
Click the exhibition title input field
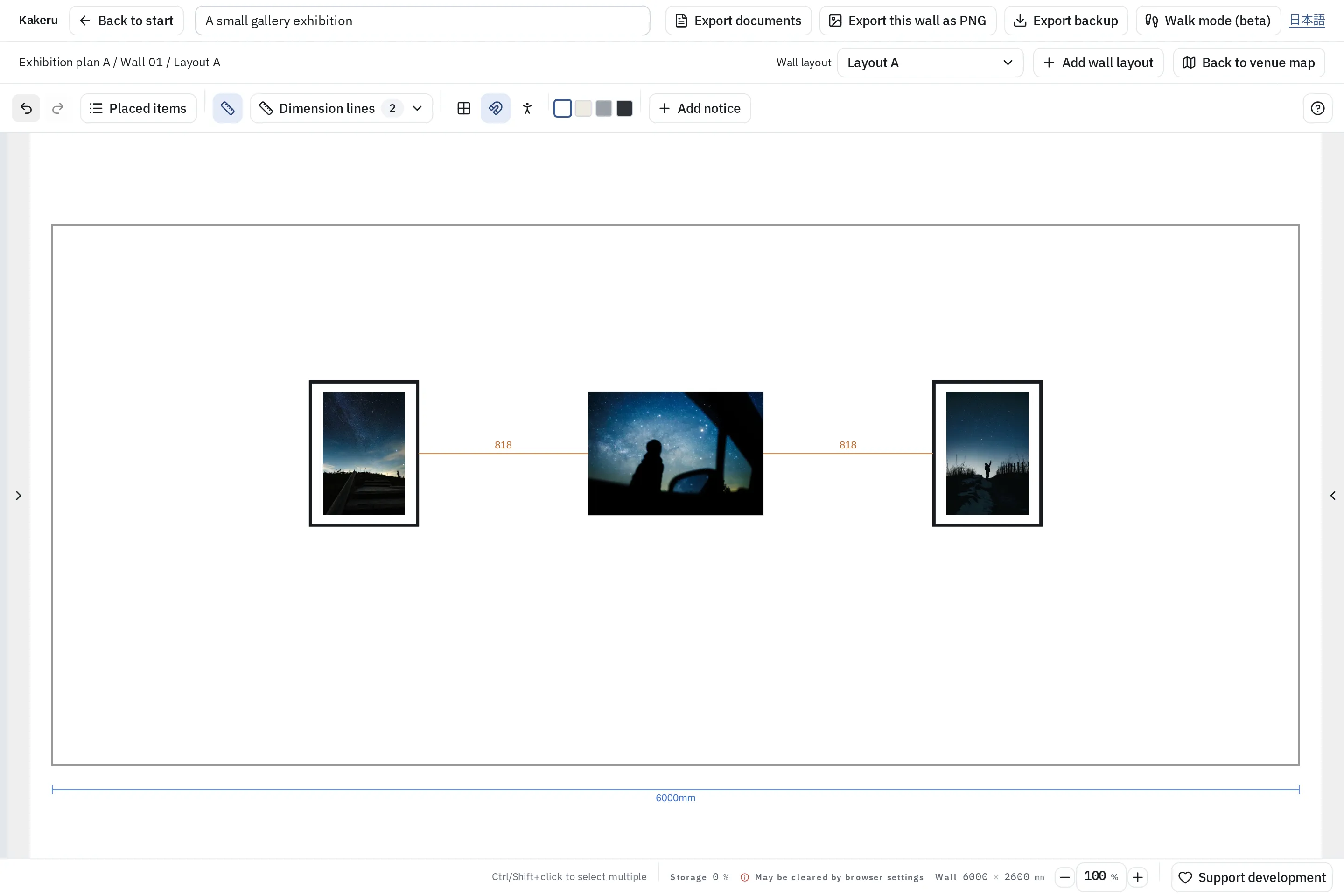(x=422, y=21)
